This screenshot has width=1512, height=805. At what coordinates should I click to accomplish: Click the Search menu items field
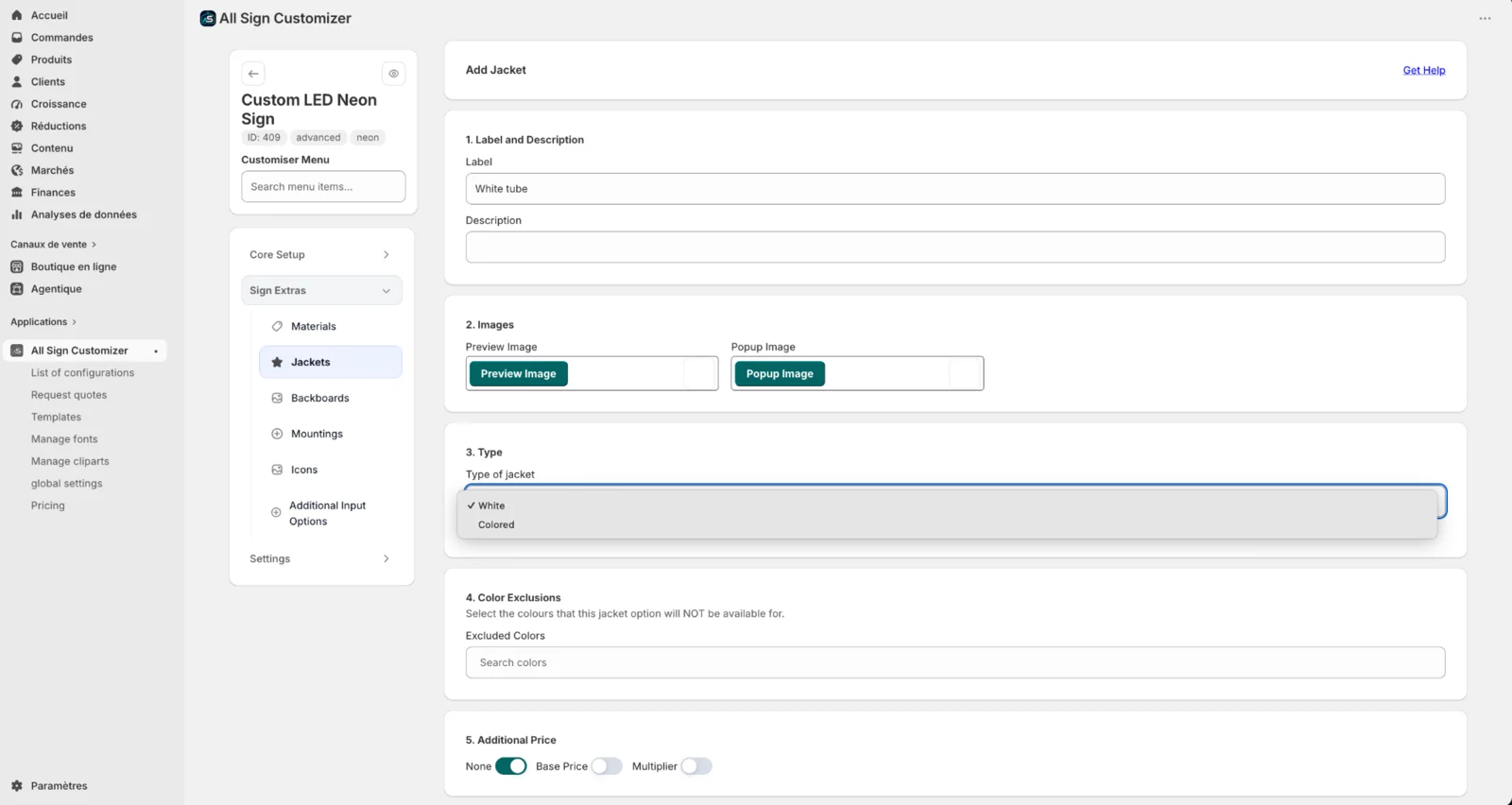point(323,187)
